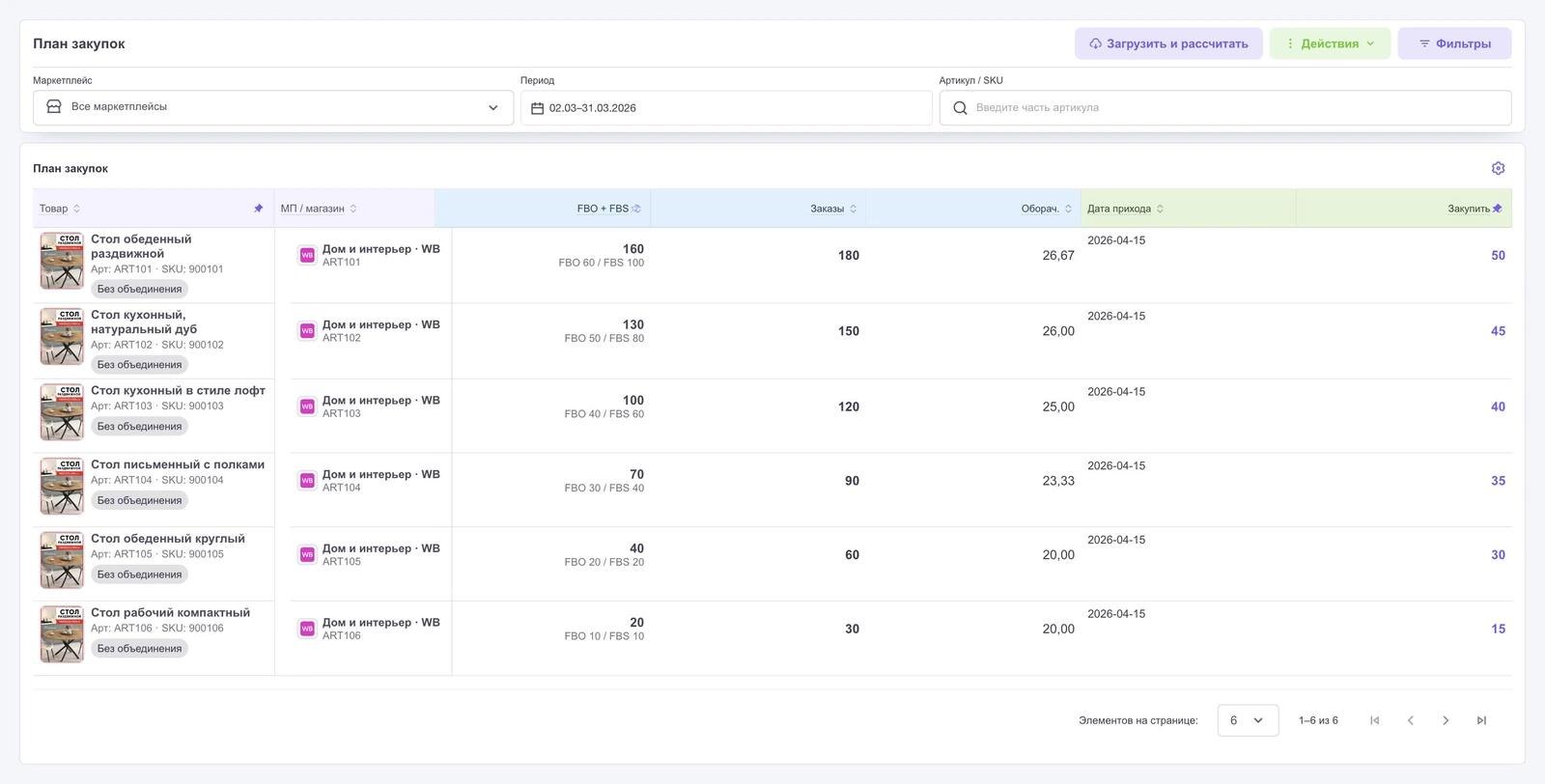Click the pin icon in Товар column header

coord(258,209)
